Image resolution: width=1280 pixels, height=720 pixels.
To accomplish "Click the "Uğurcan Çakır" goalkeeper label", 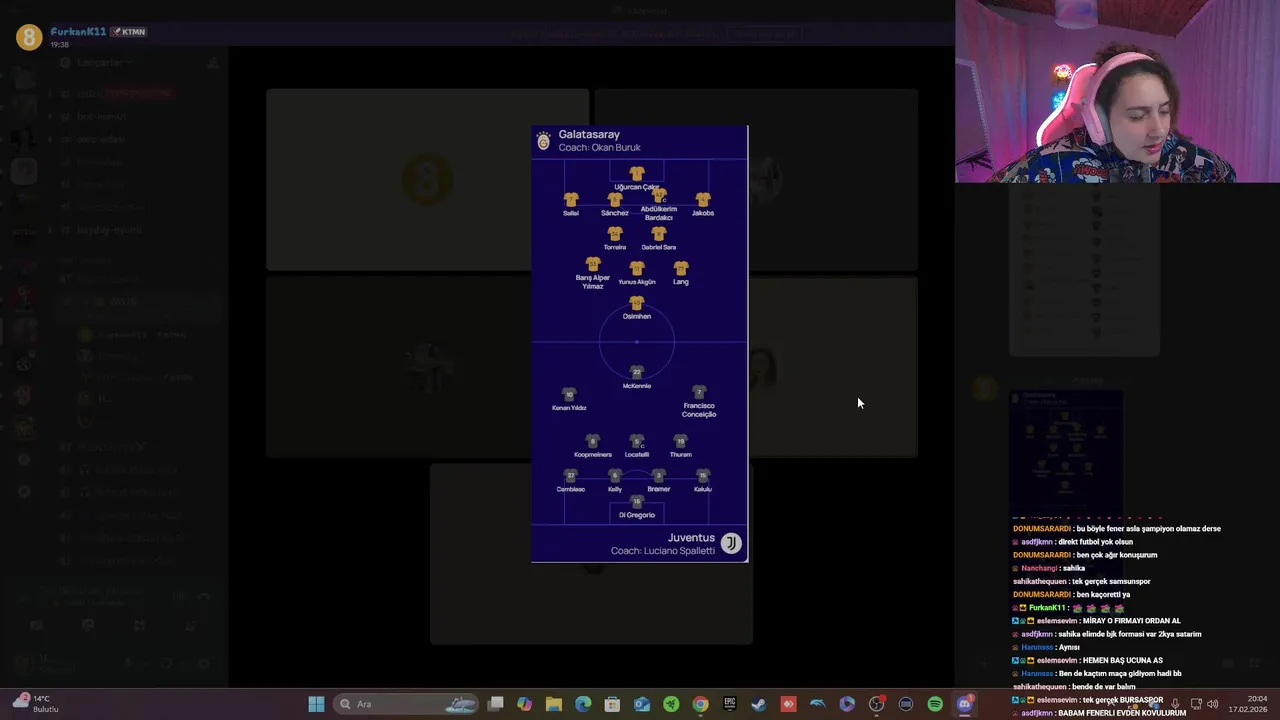I will click(637, 187).
